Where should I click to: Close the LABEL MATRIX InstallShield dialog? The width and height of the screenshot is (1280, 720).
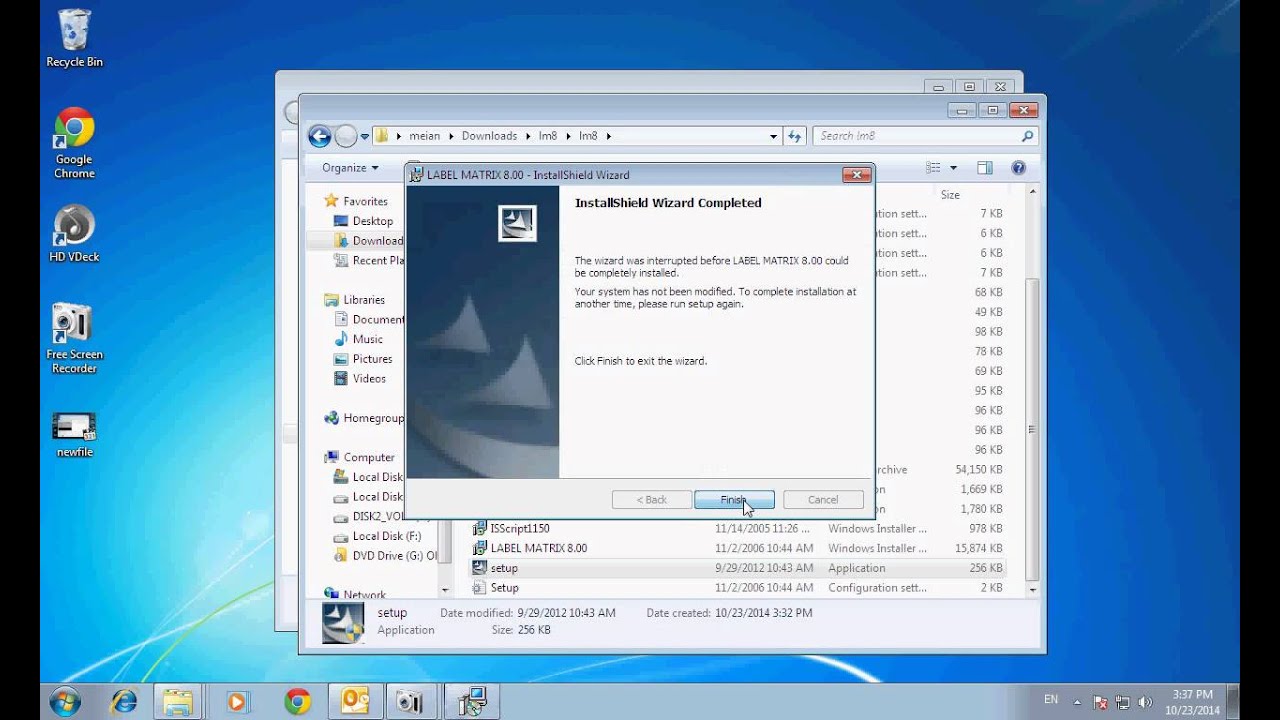(x=856, y=175)
